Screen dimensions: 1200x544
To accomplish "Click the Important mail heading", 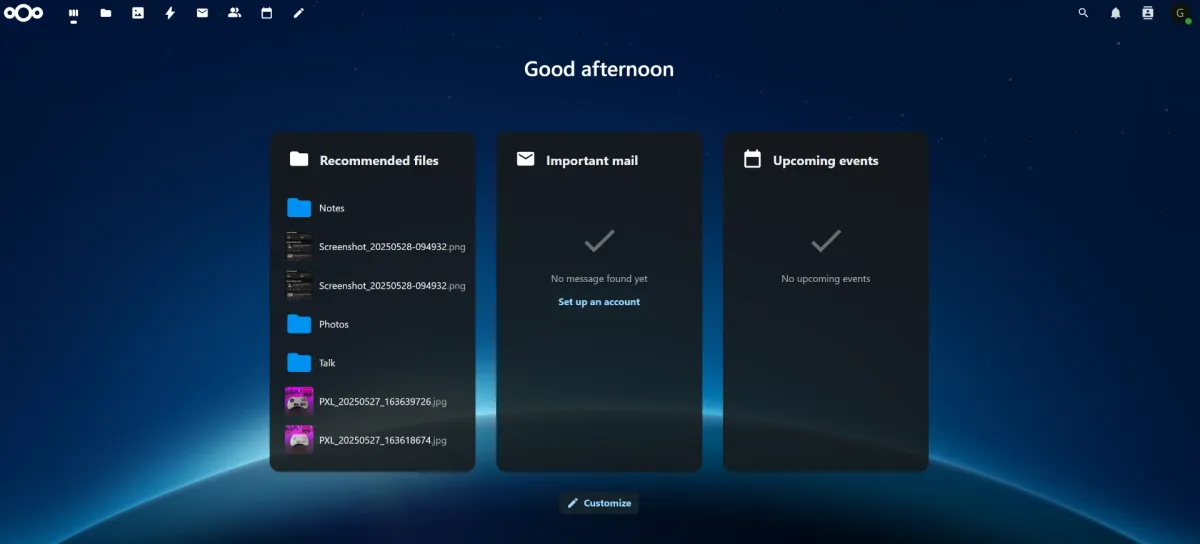I will click(592, 160).
